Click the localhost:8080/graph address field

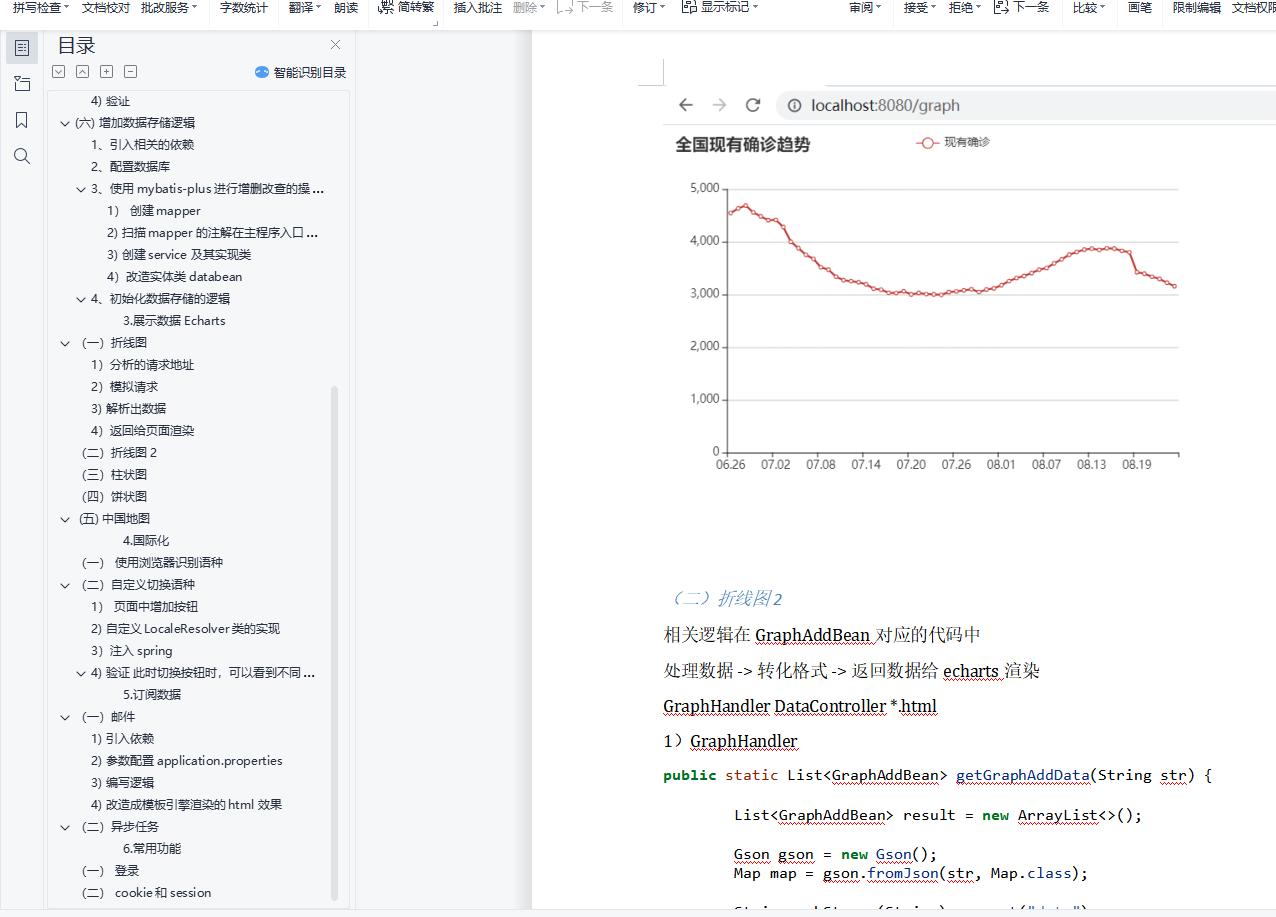[x=1026, y=105]
